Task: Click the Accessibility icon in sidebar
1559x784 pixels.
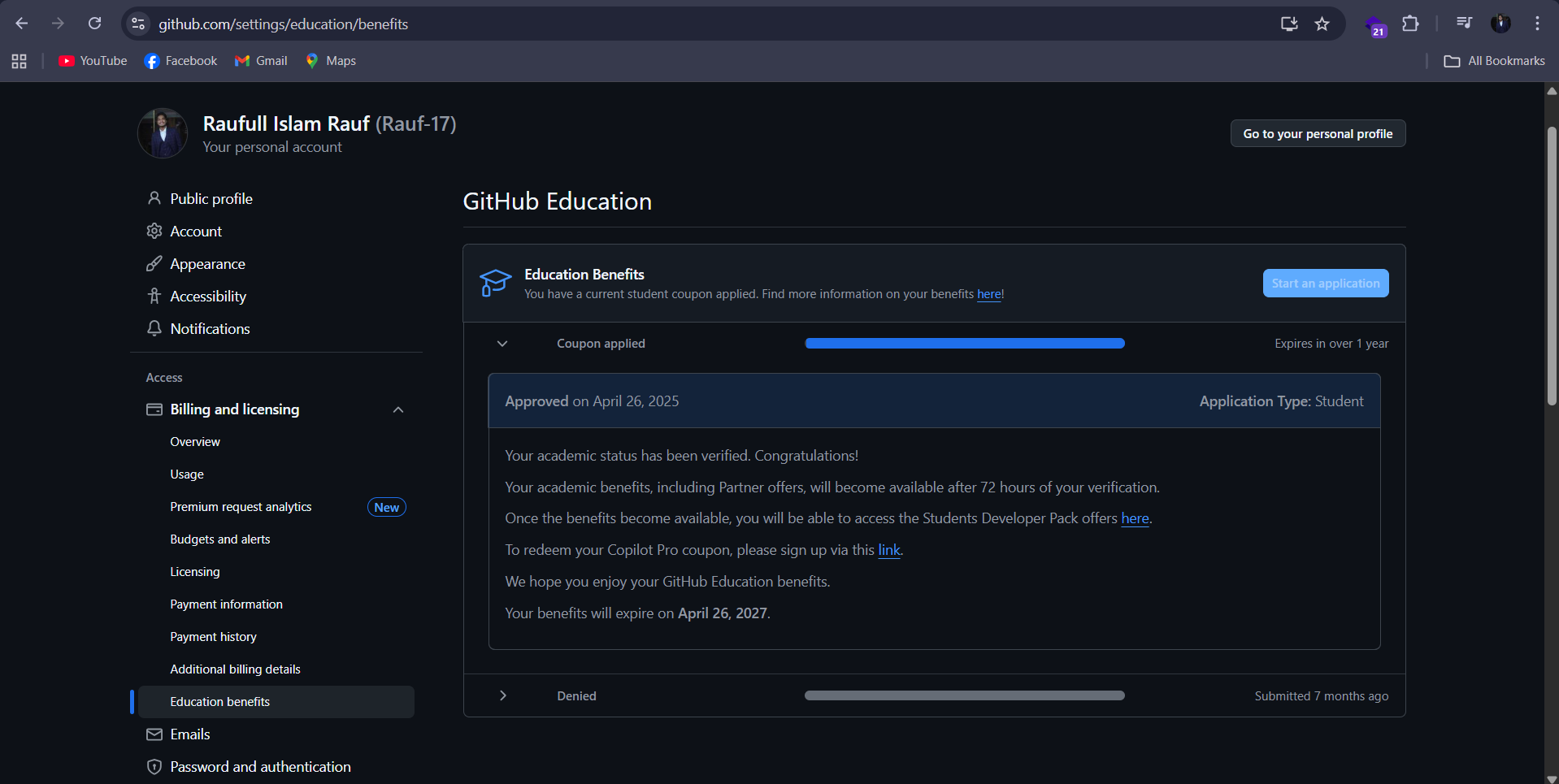Action: pyautogui.click(x=154, y=296)
